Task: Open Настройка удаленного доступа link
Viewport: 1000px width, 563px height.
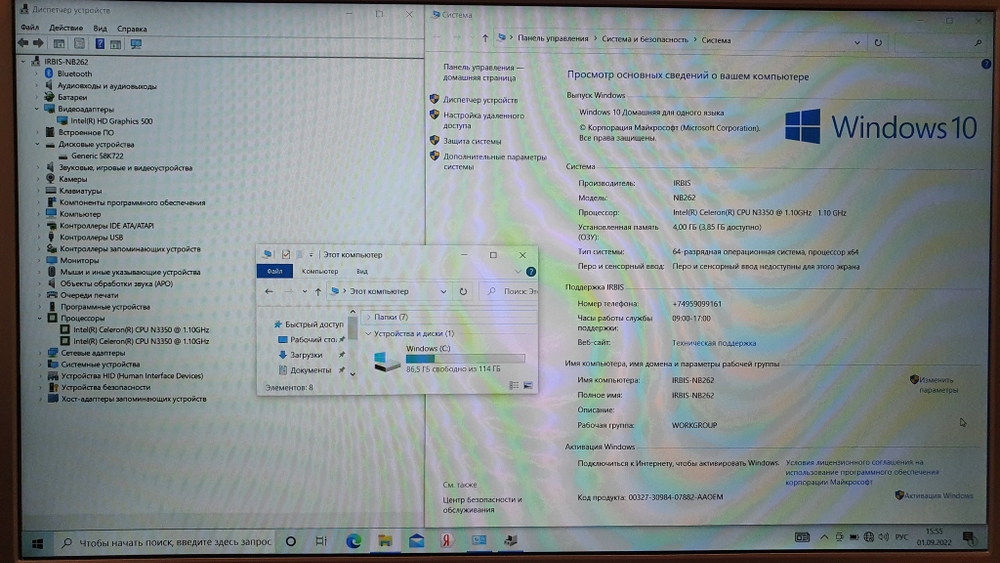Action: point(483,121)
